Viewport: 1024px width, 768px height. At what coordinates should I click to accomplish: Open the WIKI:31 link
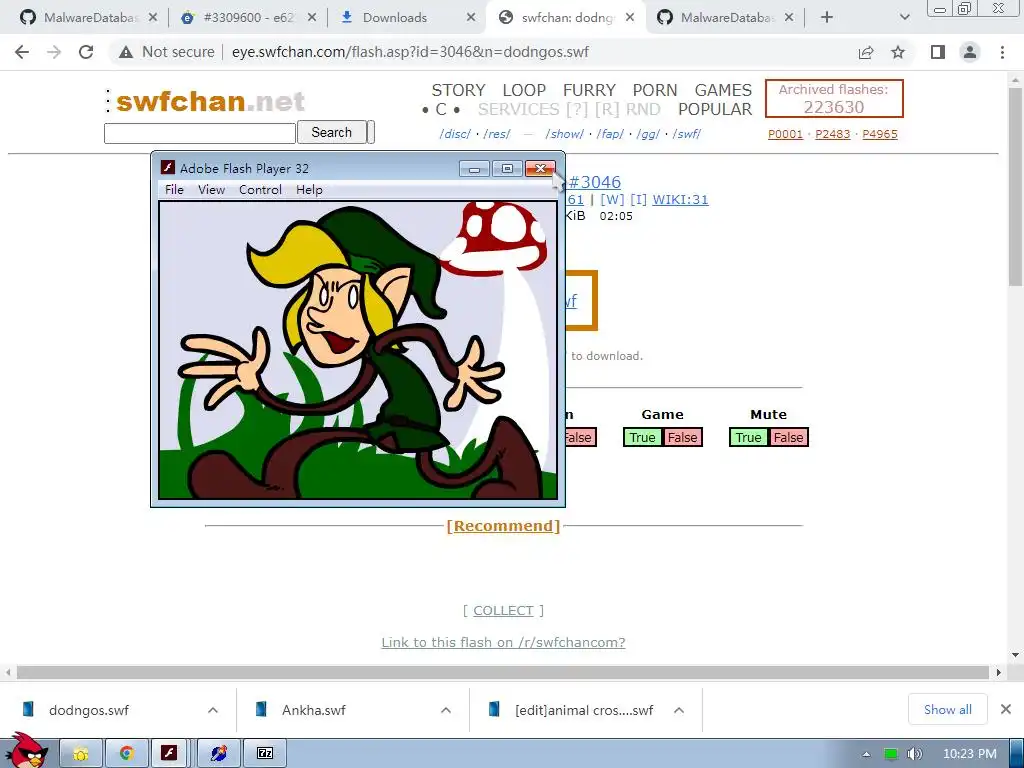[680, 200]
